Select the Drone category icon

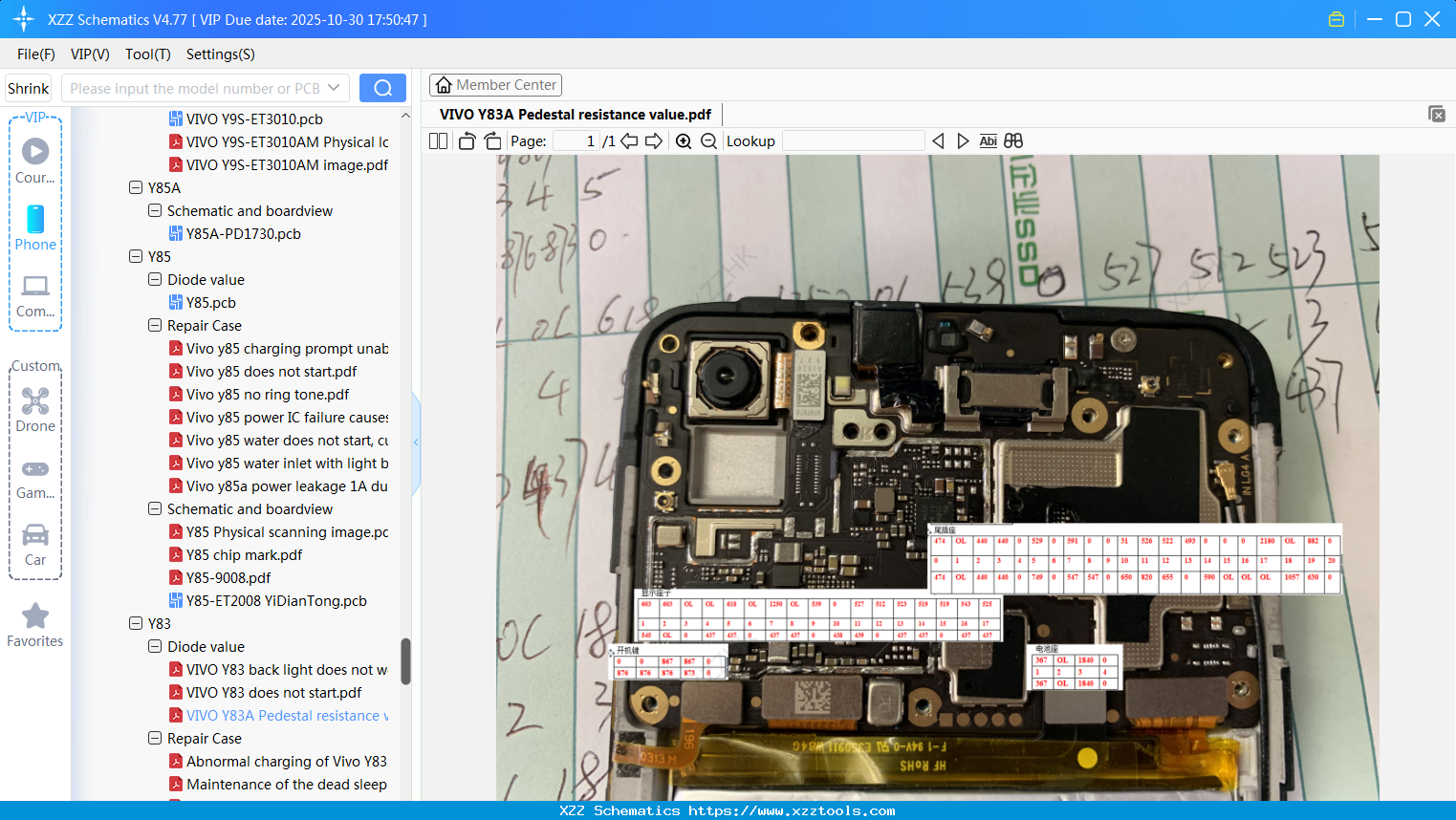point(35,409)
